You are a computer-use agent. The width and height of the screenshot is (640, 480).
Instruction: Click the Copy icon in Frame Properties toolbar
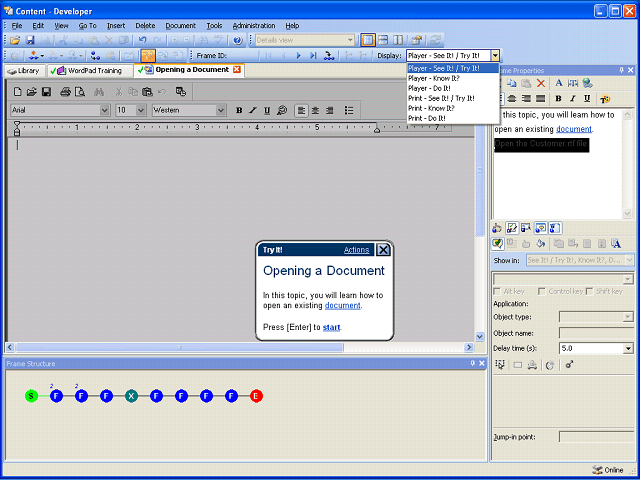coord(512,83)
